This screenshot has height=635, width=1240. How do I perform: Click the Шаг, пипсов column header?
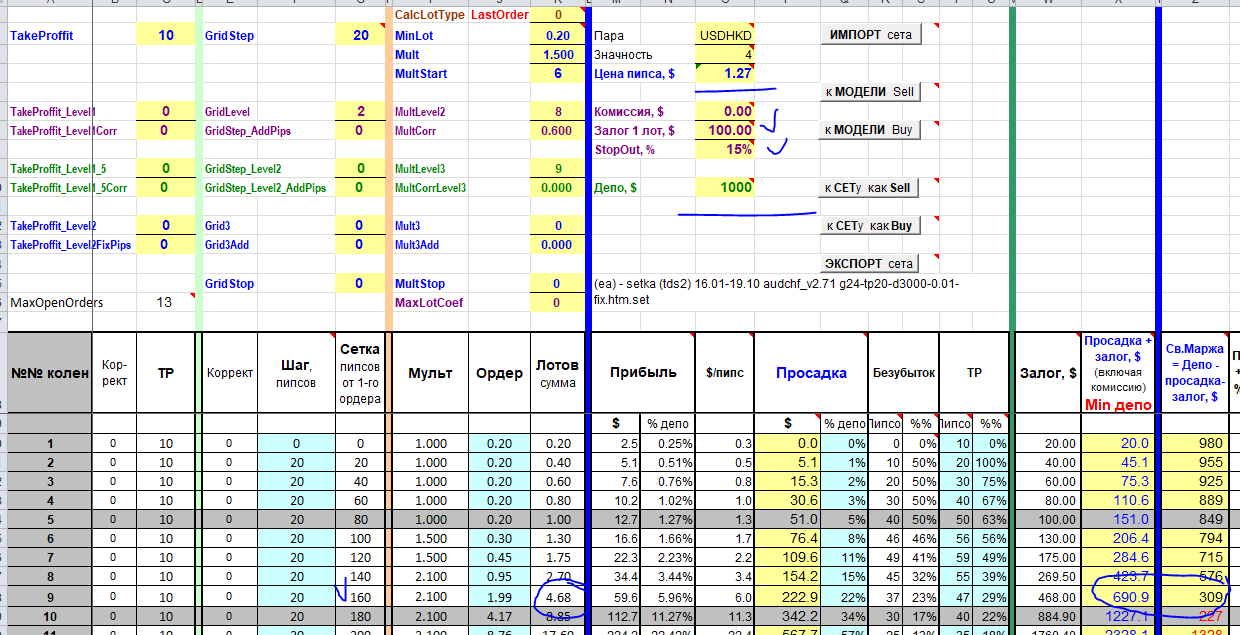[296, 373]
